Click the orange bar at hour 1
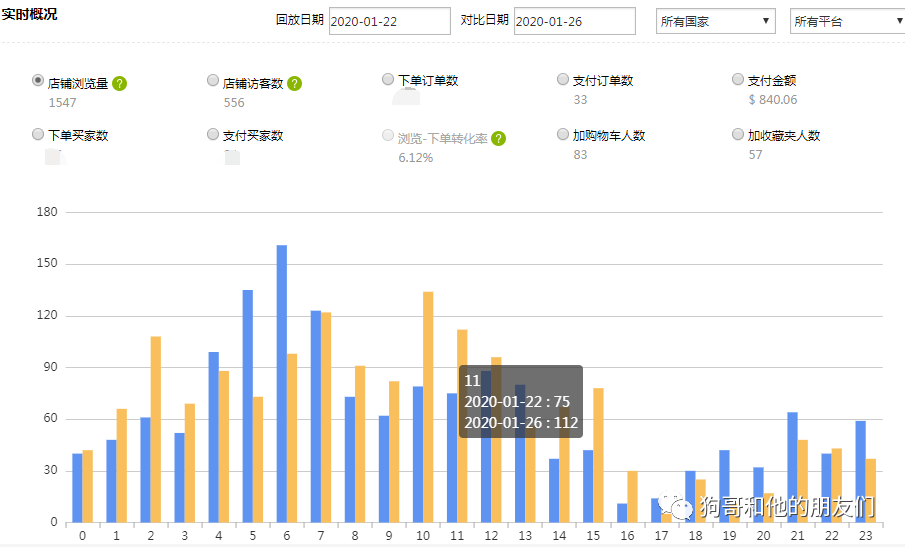 point(122,466)
